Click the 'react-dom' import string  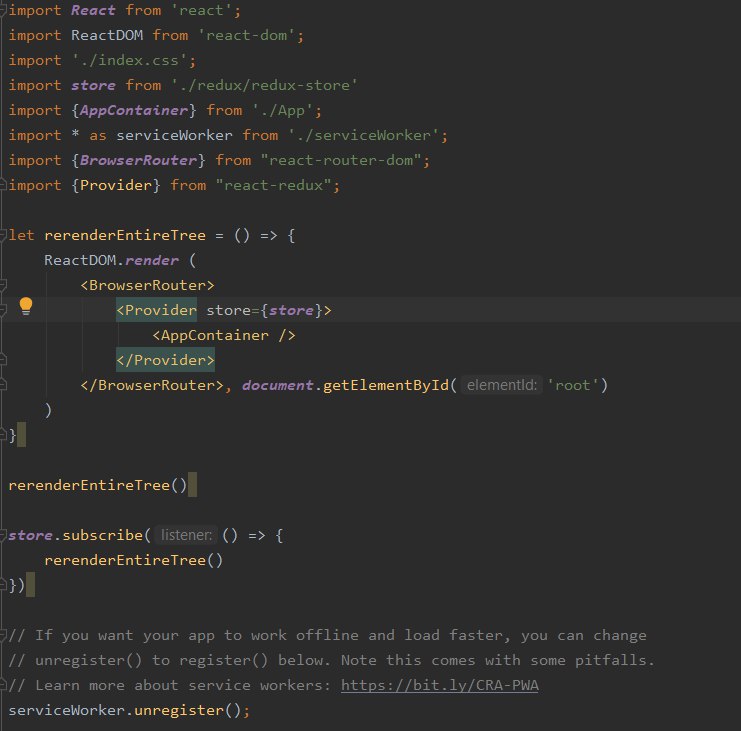(x=246, y=35)
